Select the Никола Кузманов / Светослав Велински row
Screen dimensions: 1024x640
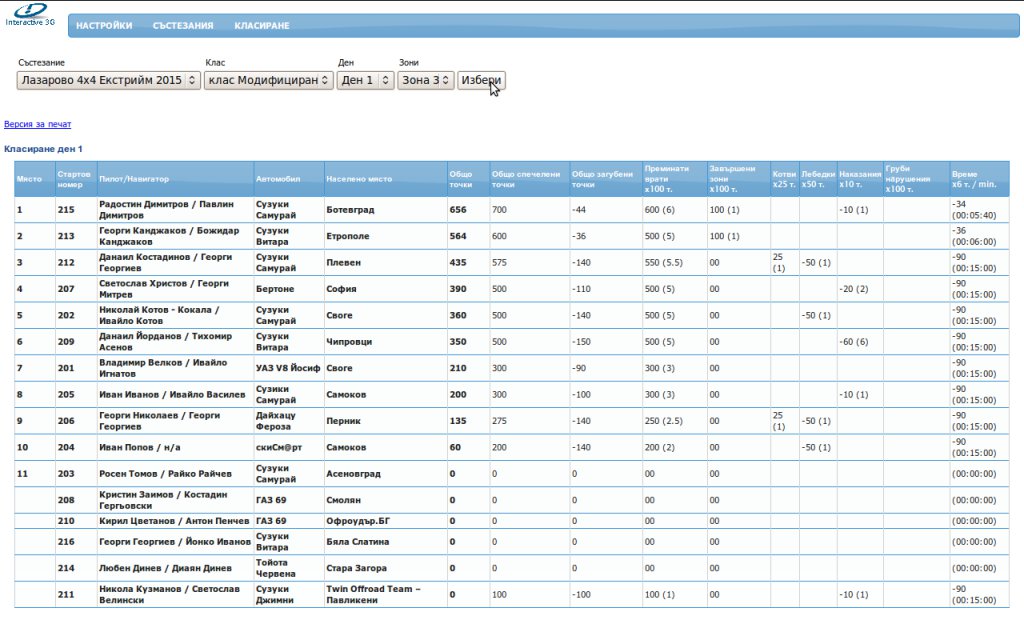(170, 594)
